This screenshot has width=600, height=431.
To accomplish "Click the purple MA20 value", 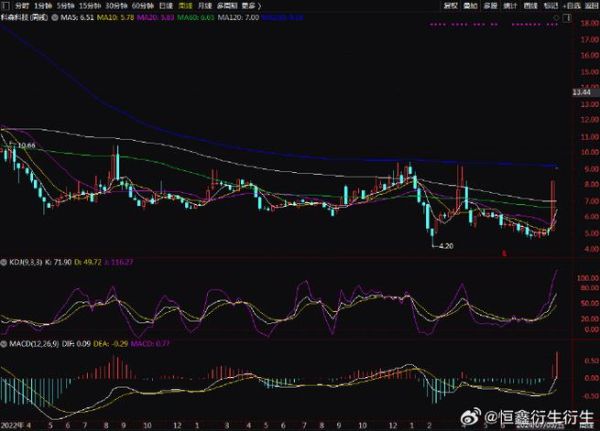I will pos(156,18).
